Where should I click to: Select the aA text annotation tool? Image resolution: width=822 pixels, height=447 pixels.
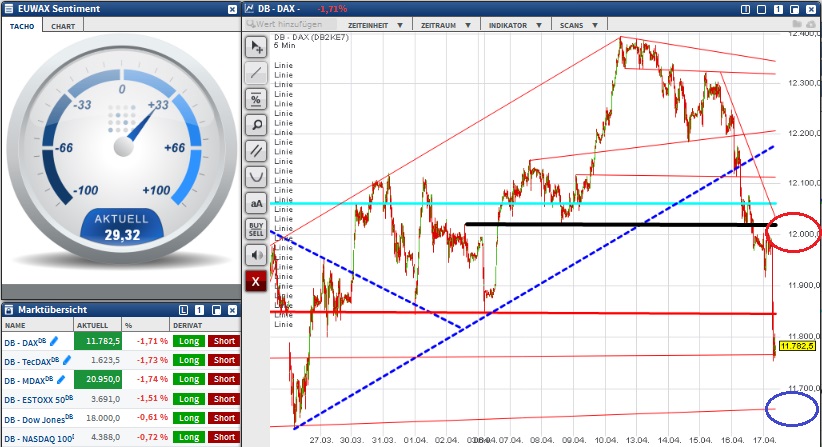pyautogui.click(x=256, y=203)
